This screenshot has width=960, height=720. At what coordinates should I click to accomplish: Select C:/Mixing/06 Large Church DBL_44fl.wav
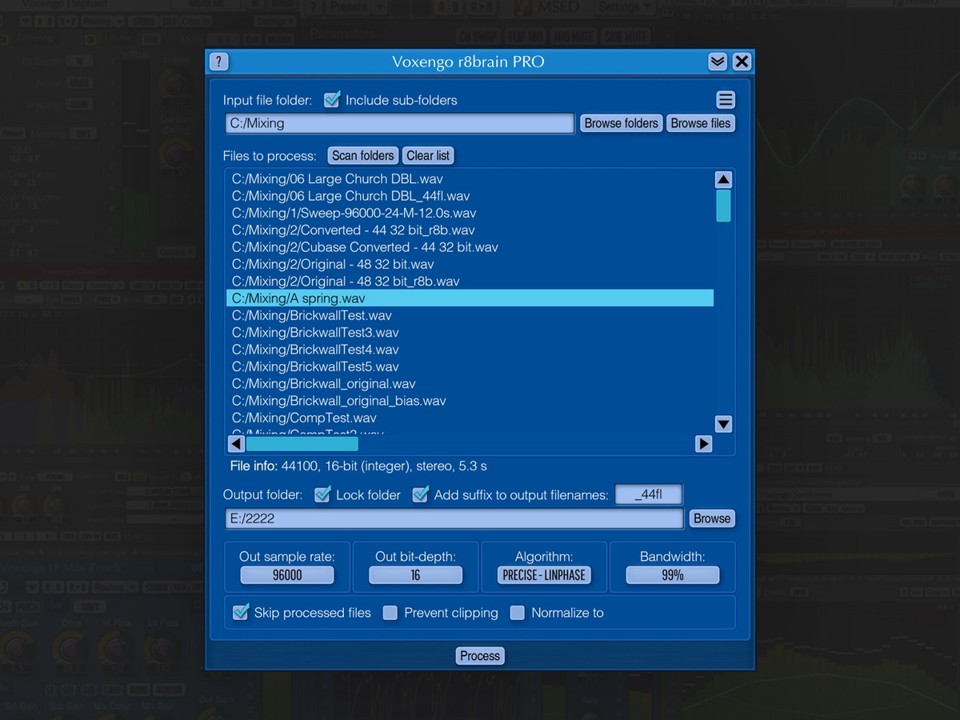[470, 196]
